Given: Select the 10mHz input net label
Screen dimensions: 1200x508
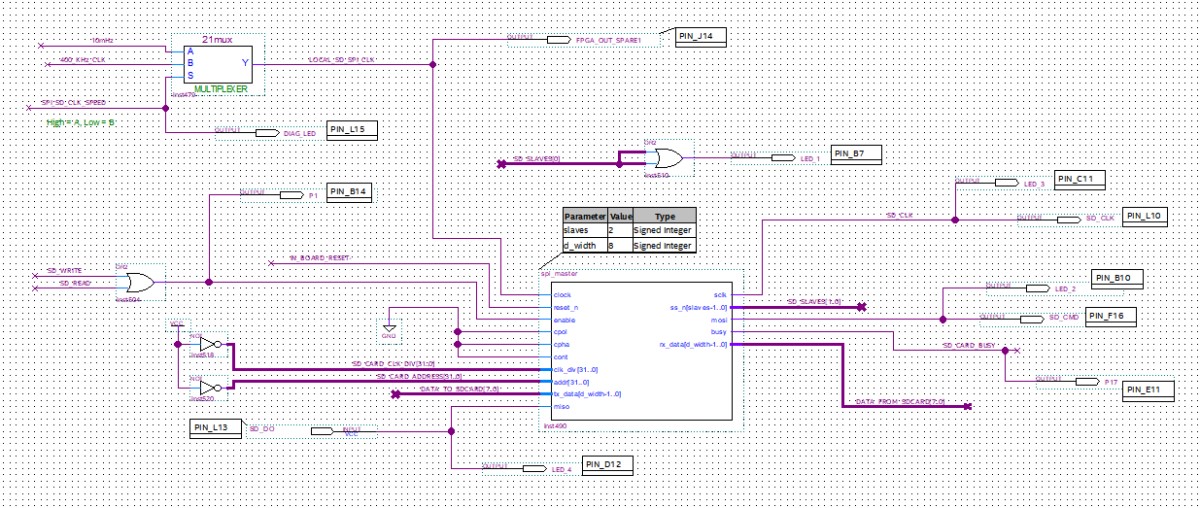Looking at the screenshot, I should click(x=101, y=41).
